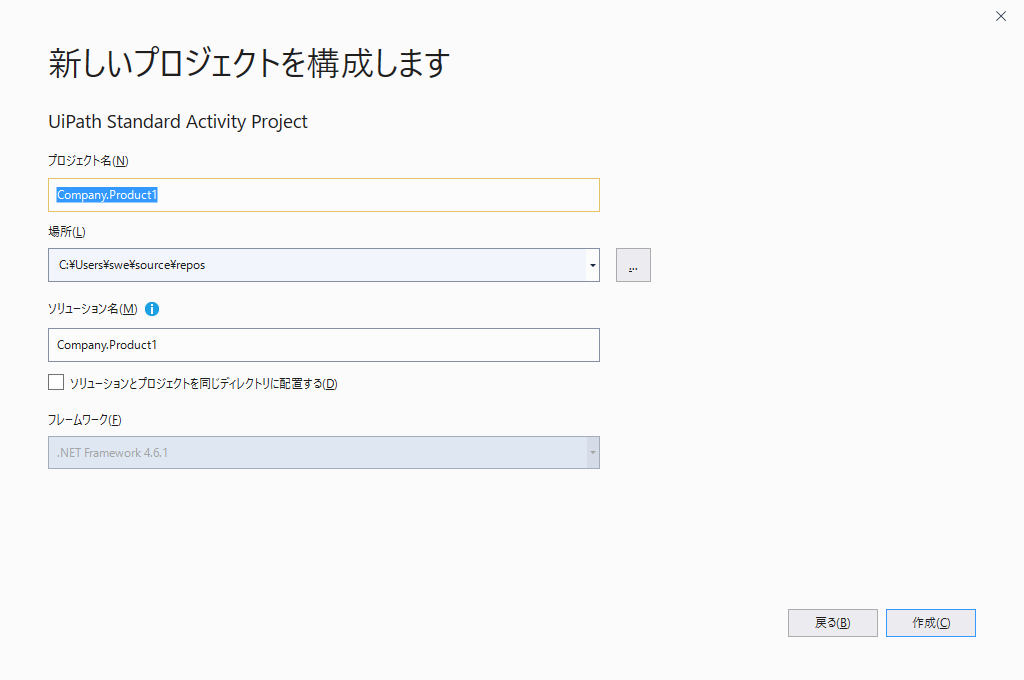The image size is (1024, 680).
Task: Click inside the C:\Users\swe\source\repos location field
Action: coord(316,265)
